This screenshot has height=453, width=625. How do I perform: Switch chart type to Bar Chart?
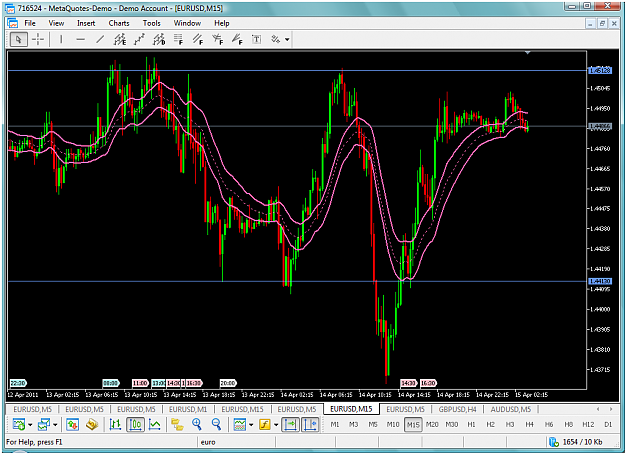click(x=116, y=424)
